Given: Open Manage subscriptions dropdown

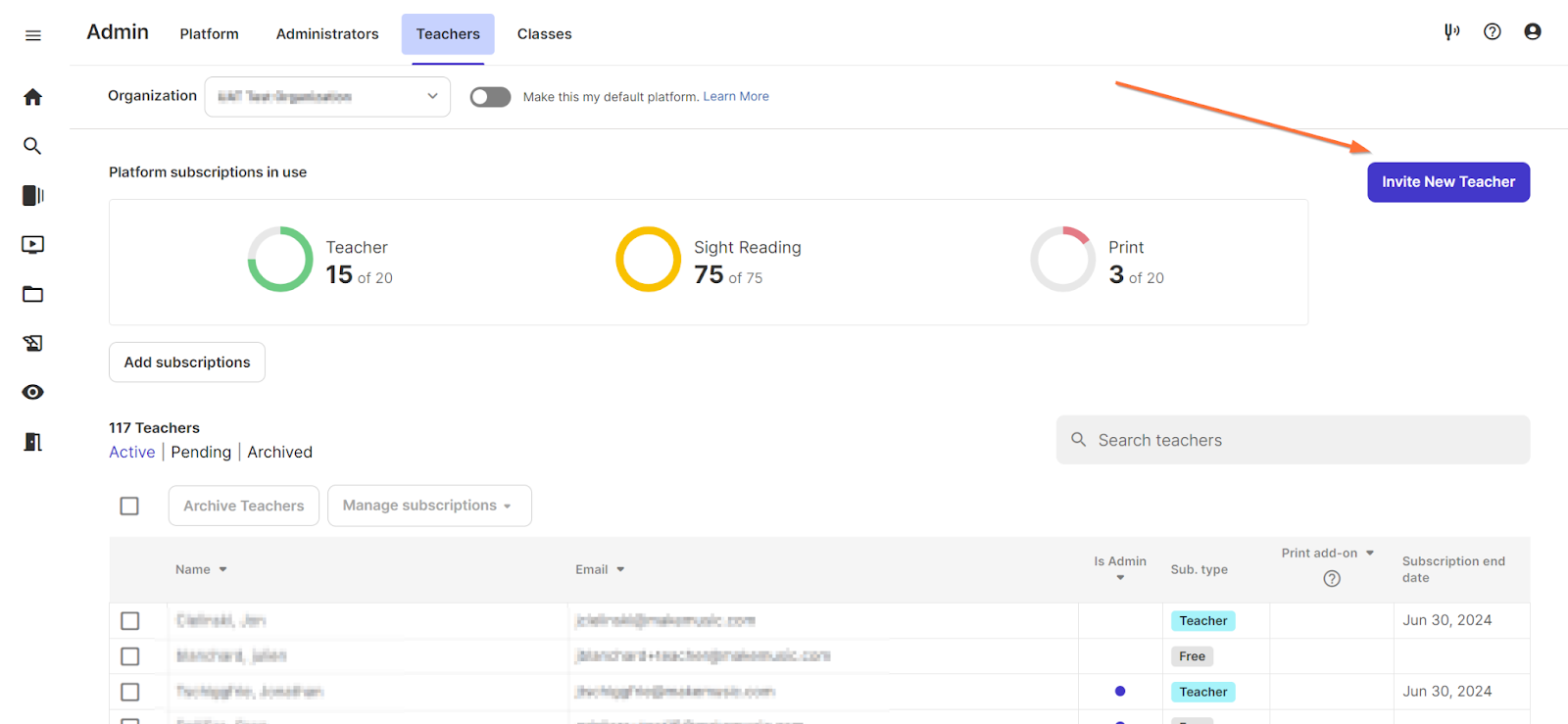Looking at the screenshot, I should (x=429, y=506).
